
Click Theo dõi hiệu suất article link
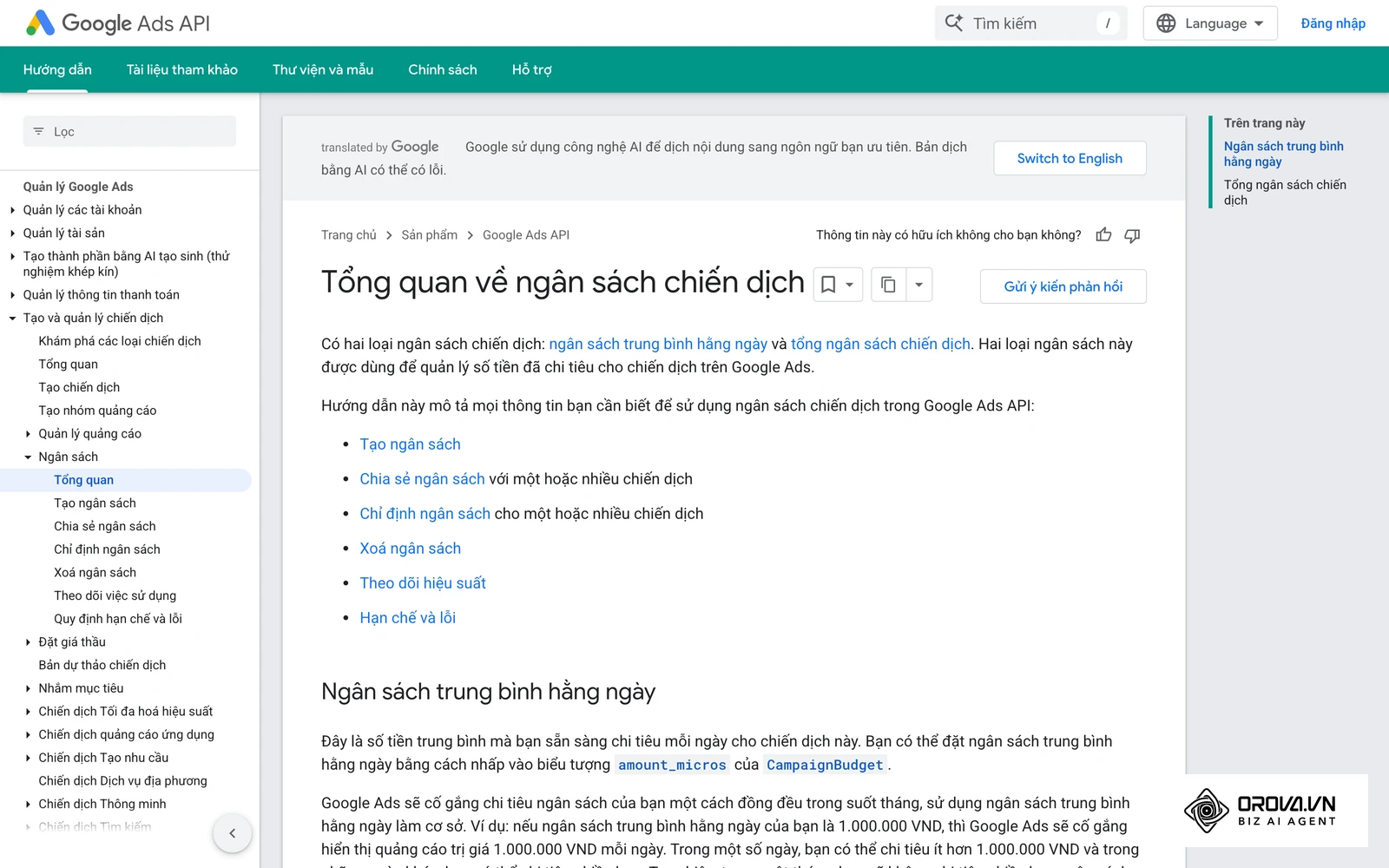[x=423, y=583]
